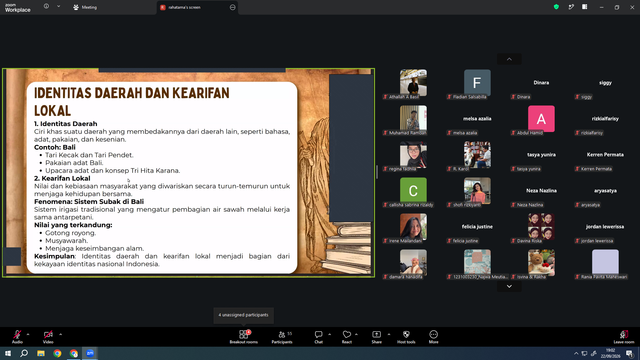Open the first Chrome icon in taskbar

pos(57,353)
